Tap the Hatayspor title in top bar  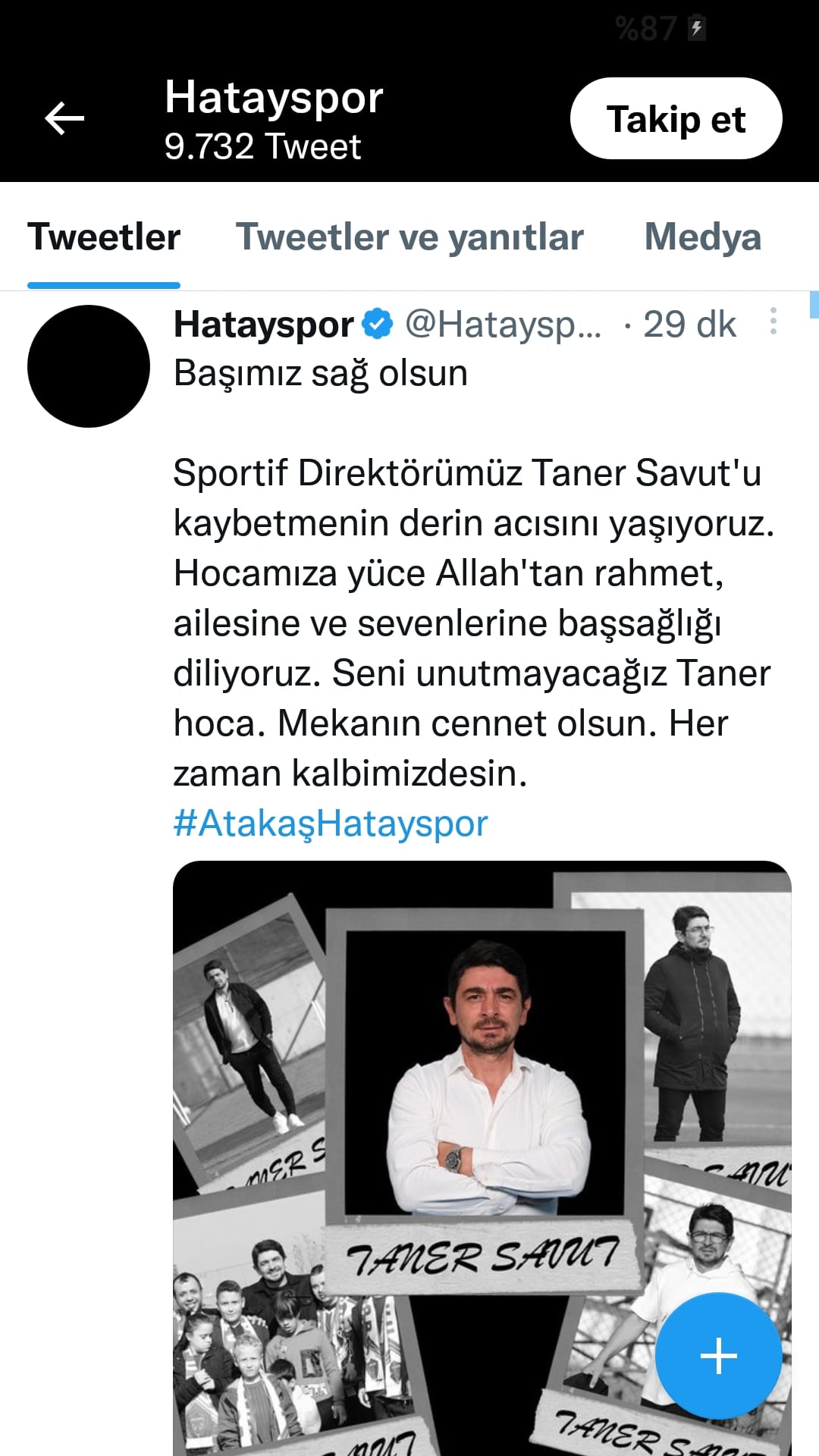[274, 98]
